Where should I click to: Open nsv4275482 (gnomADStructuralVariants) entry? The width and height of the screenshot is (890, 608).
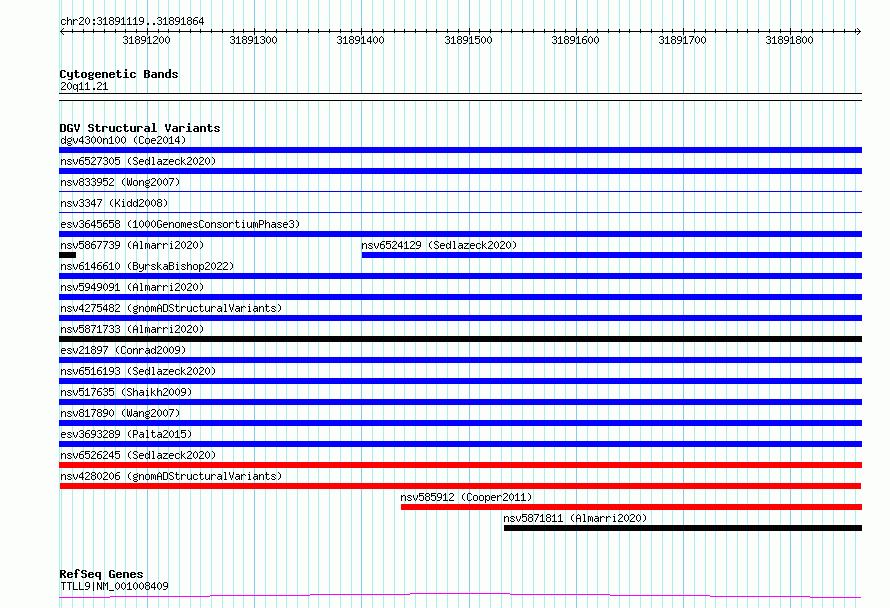tap(171, 308)
